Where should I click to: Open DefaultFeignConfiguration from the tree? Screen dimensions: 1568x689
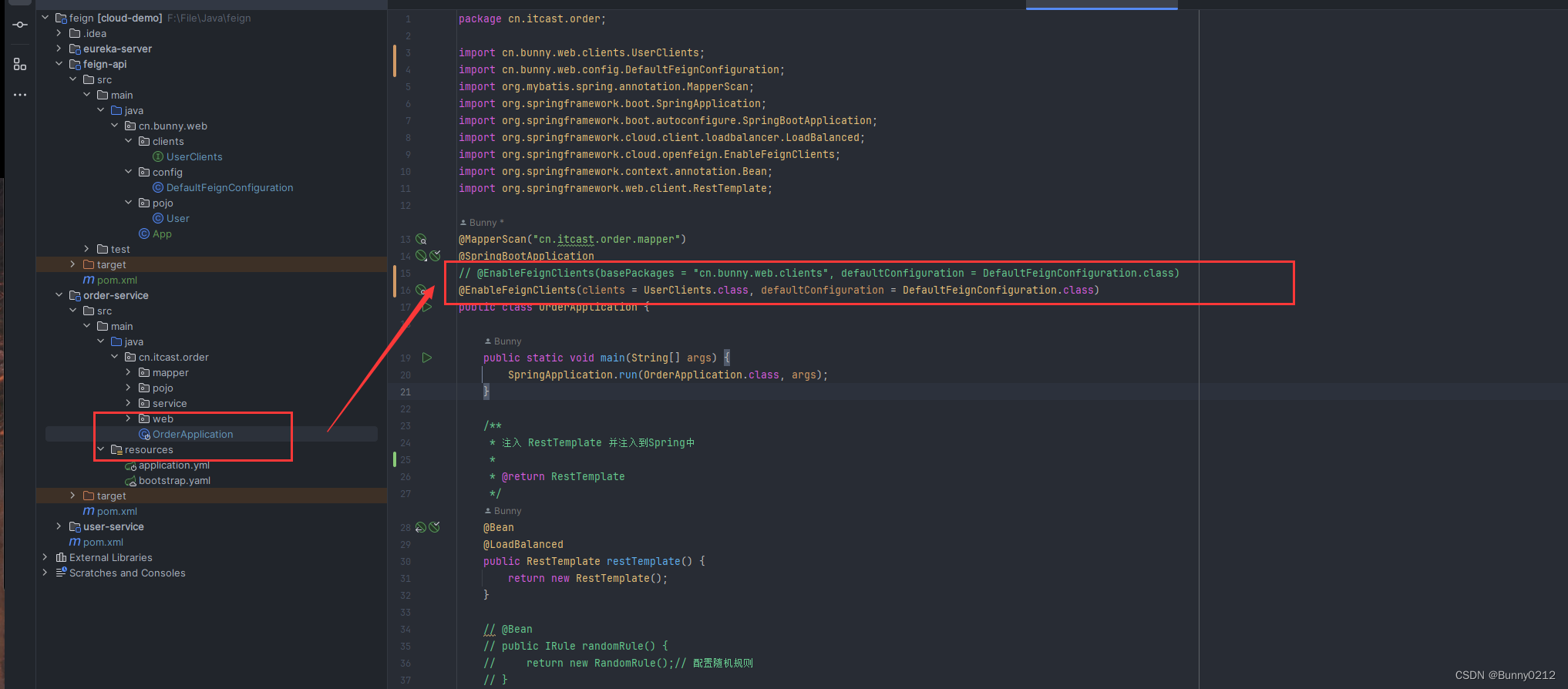point(230,187)
